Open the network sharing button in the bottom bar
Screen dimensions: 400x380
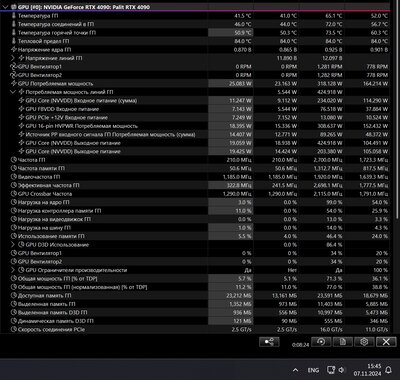tap(269, 342)
